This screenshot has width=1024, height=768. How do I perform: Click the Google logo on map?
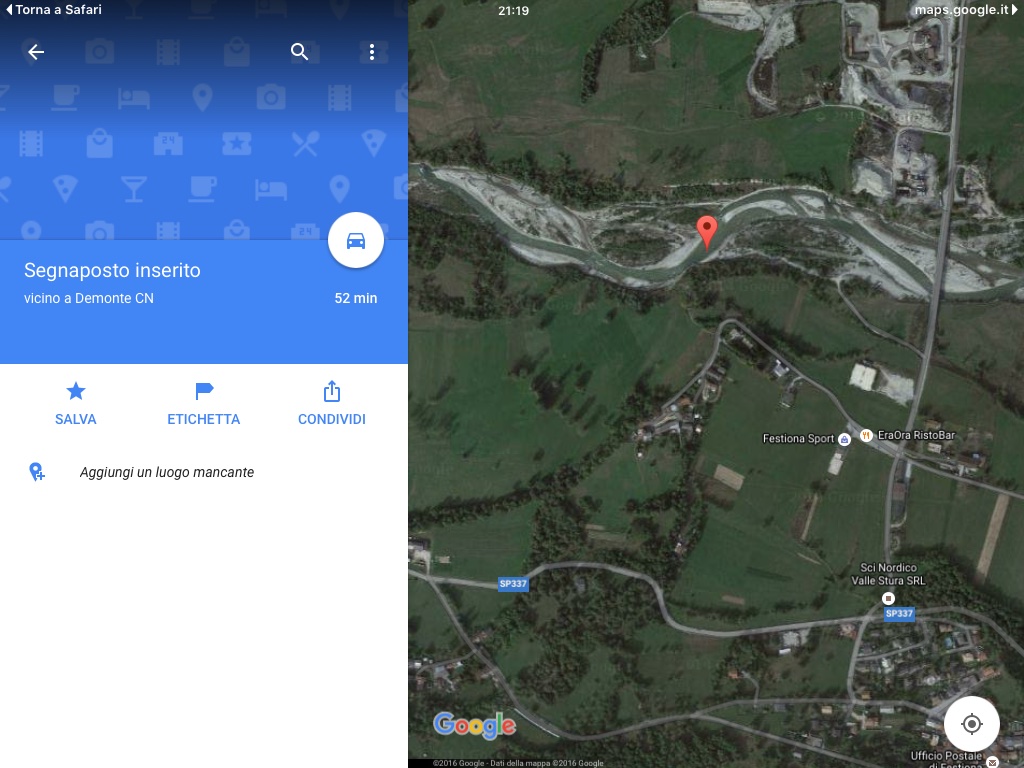[475, 726]
